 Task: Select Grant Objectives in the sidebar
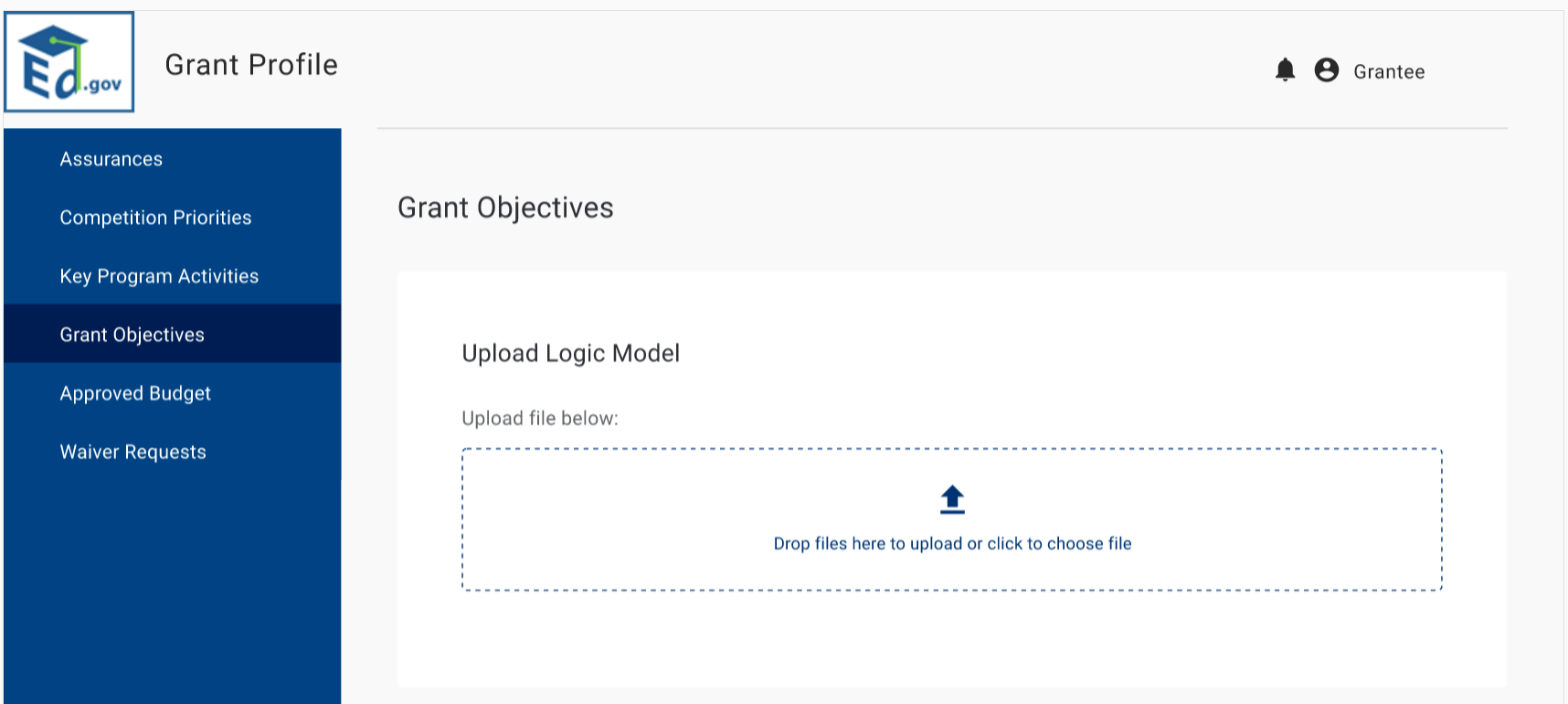(x=132, y=335)
